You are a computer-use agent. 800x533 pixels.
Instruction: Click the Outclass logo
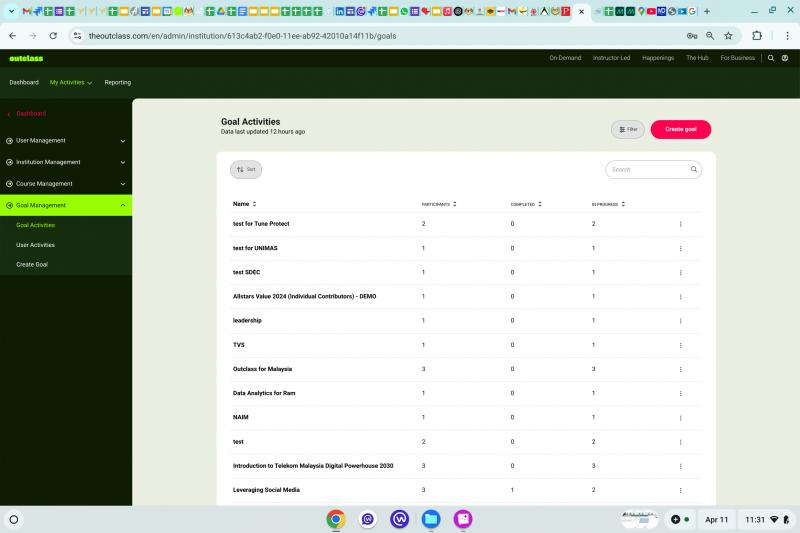coord(26,58)
